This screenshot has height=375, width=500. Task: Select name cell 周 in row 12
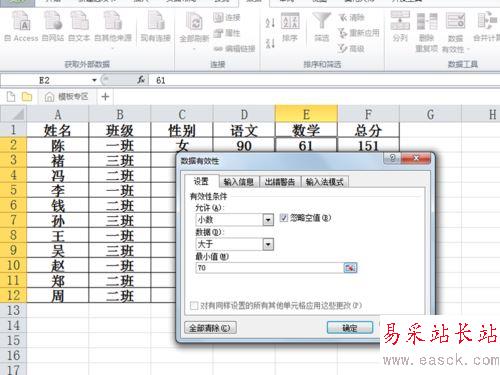(x=58, y=295)
